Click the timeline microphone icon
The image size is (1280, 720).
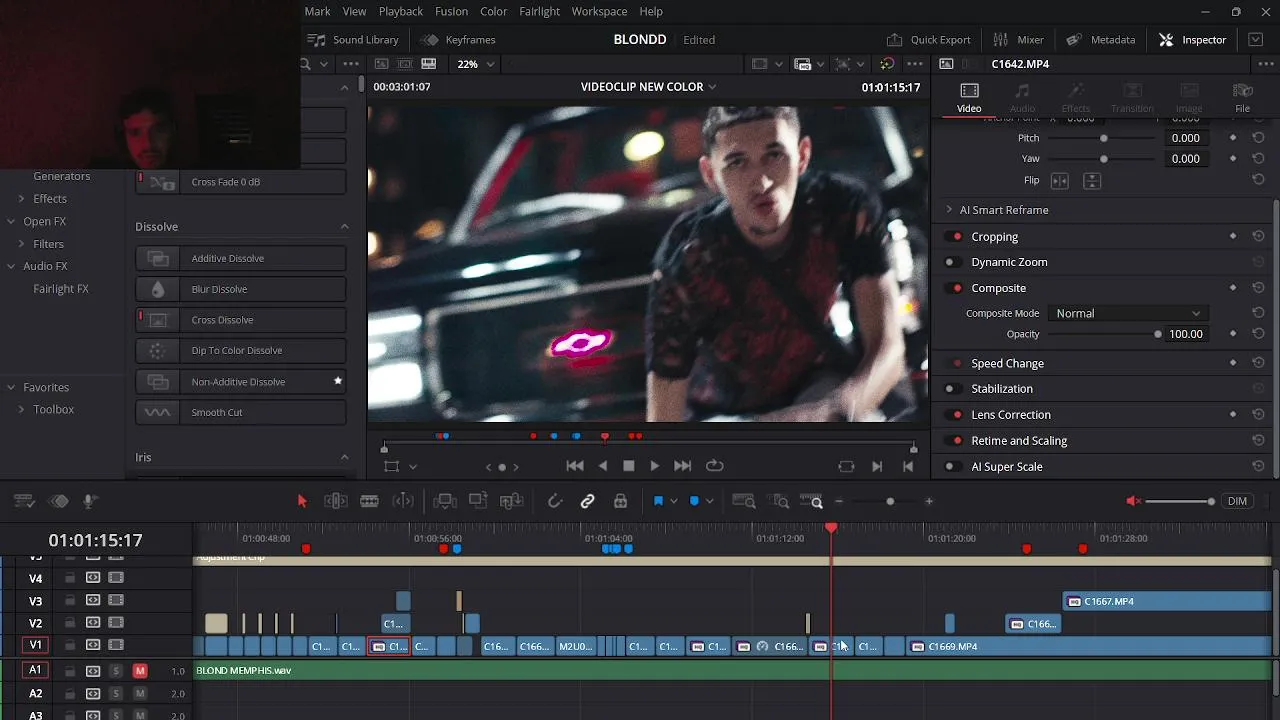point(90,501)
